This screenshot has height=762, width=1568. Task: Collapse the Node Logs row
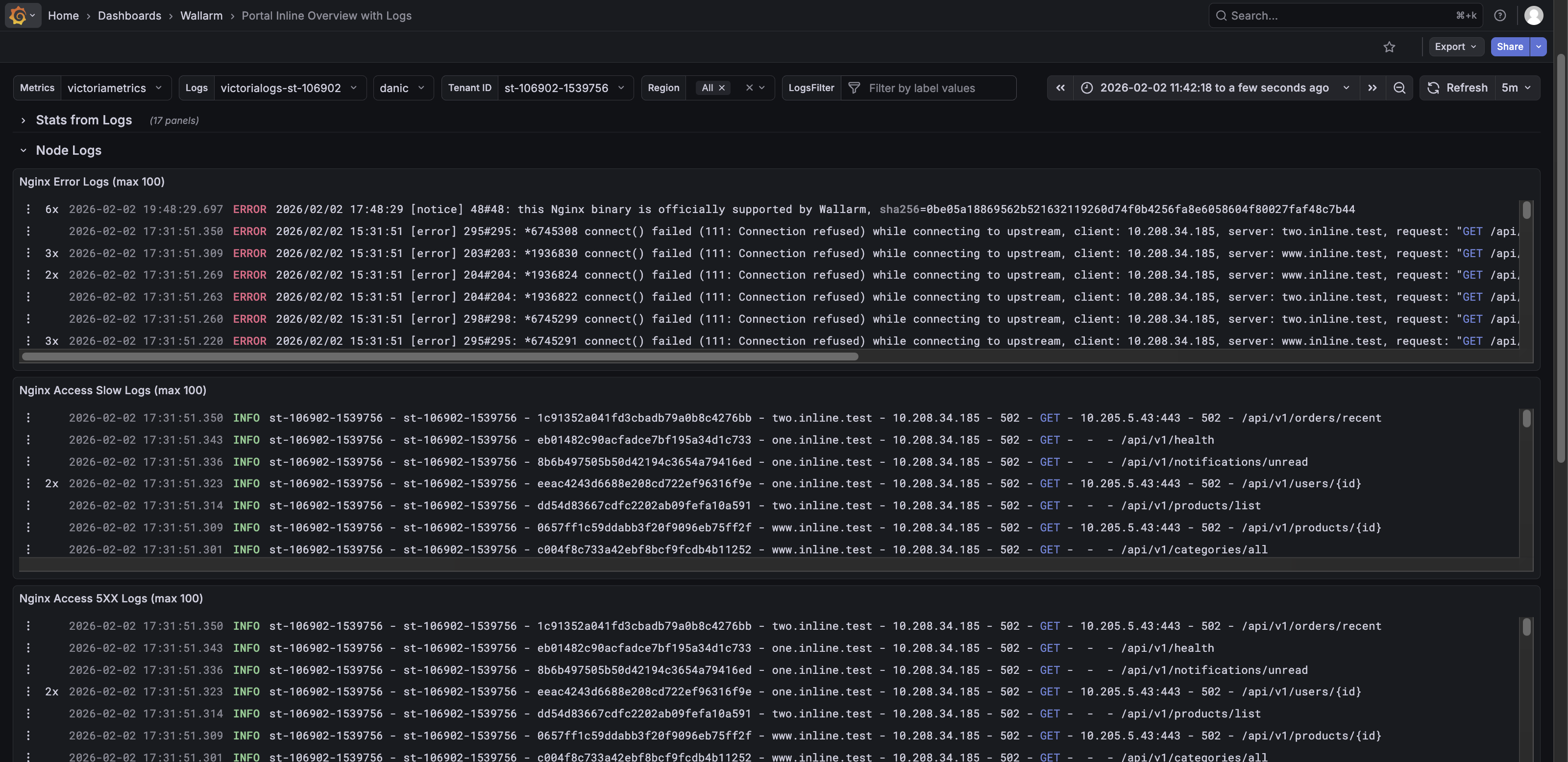click(23, 150)
